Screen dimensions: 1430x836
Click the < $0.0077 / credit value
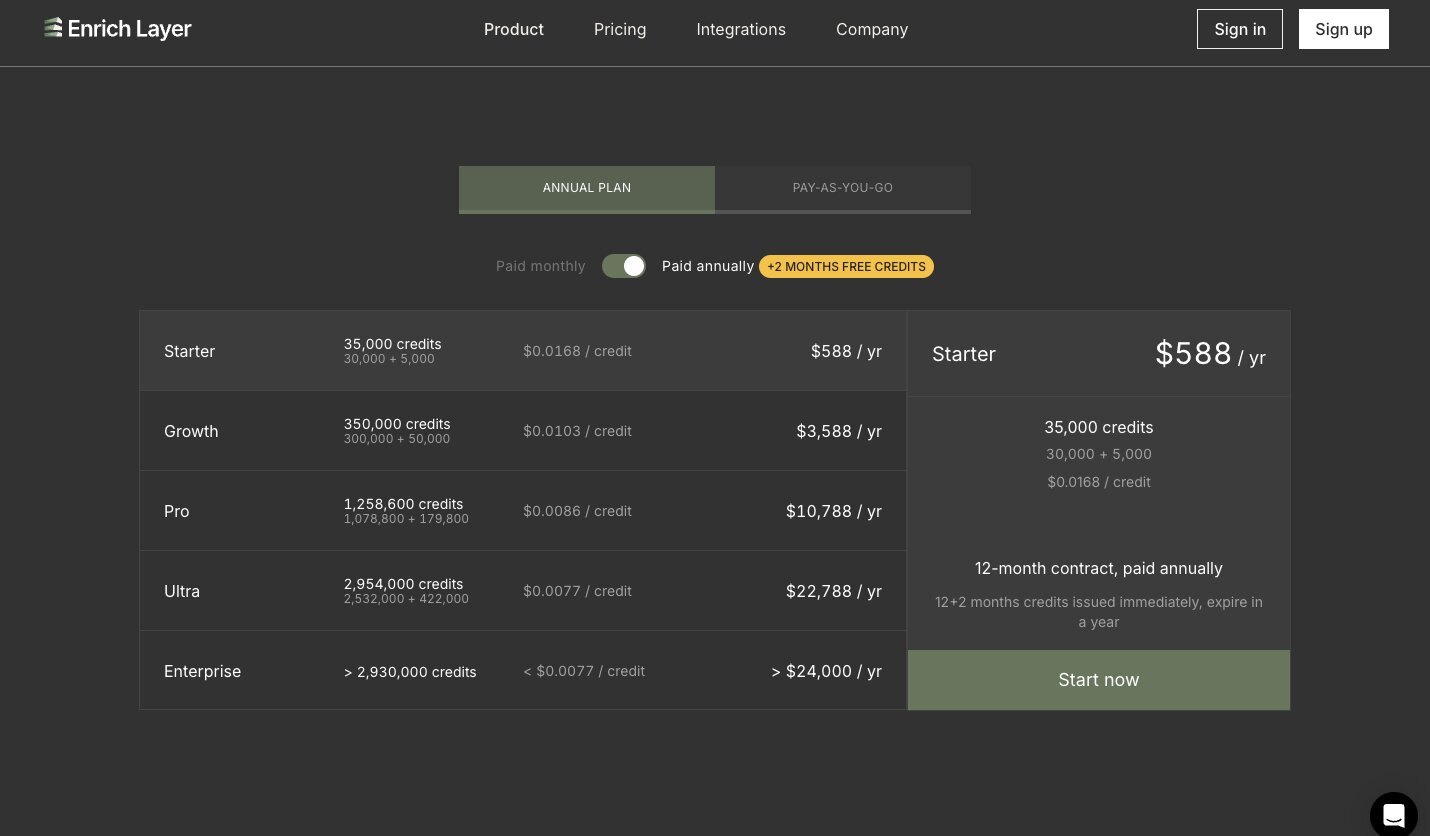pyautogui.click(x=584, y=671)
